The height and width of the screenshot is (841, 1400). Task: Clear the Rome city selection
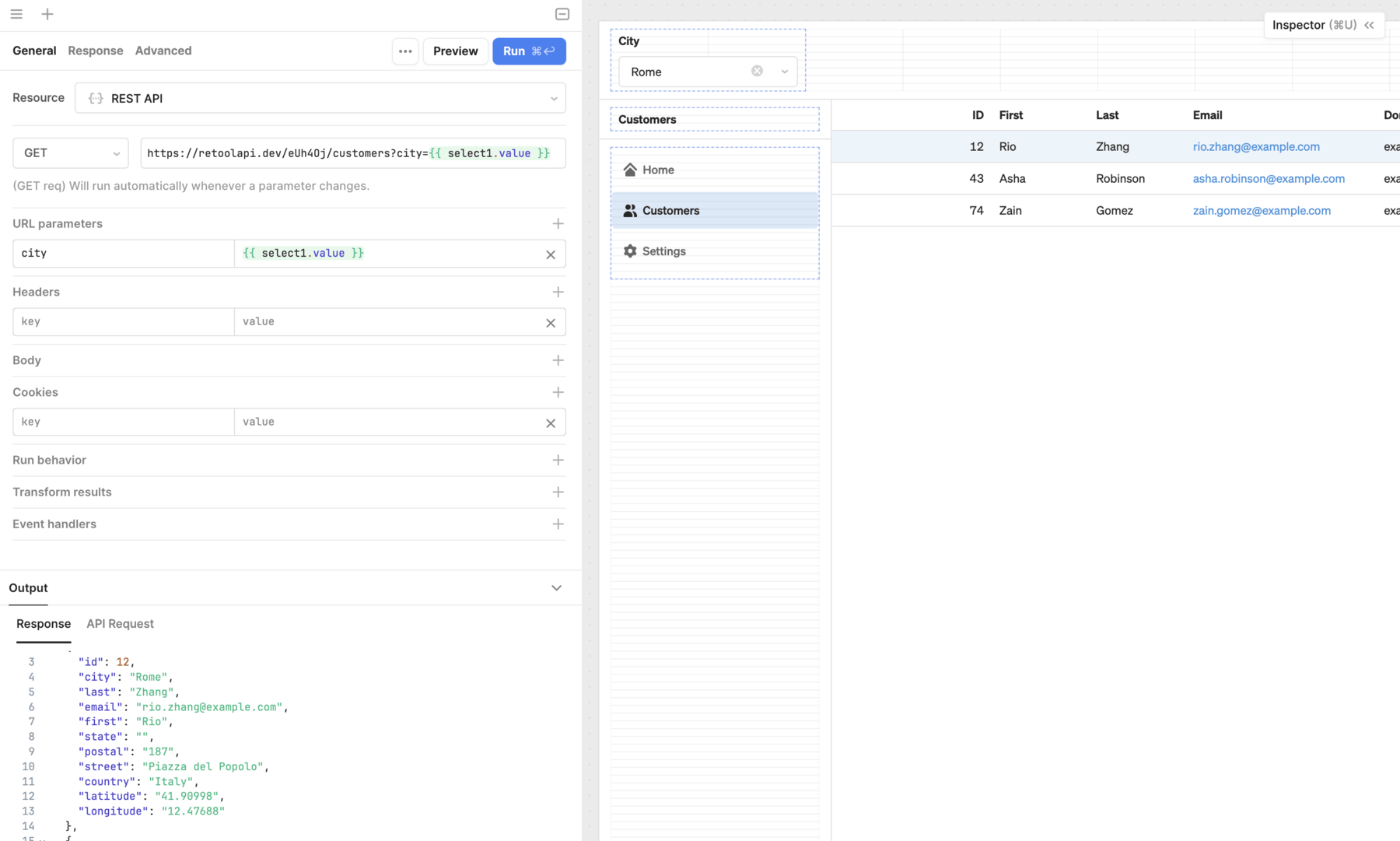point(757,71)
